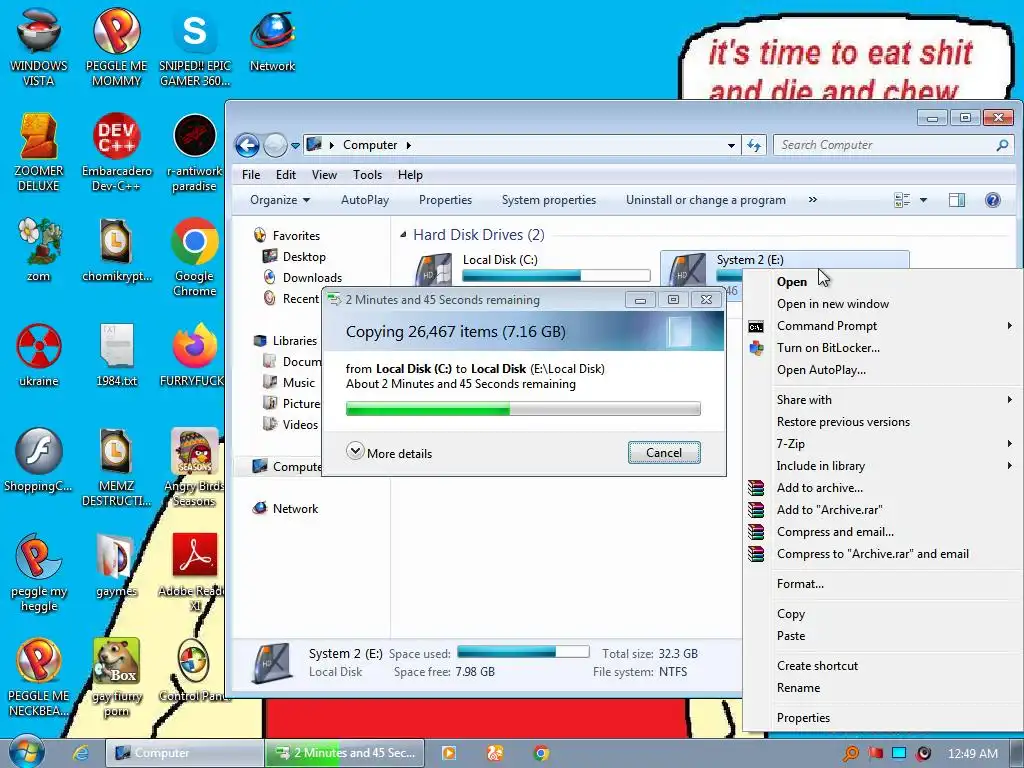Cancel the copy operation
Screen dimensions: 1024x768
click(x=664, y=453)
